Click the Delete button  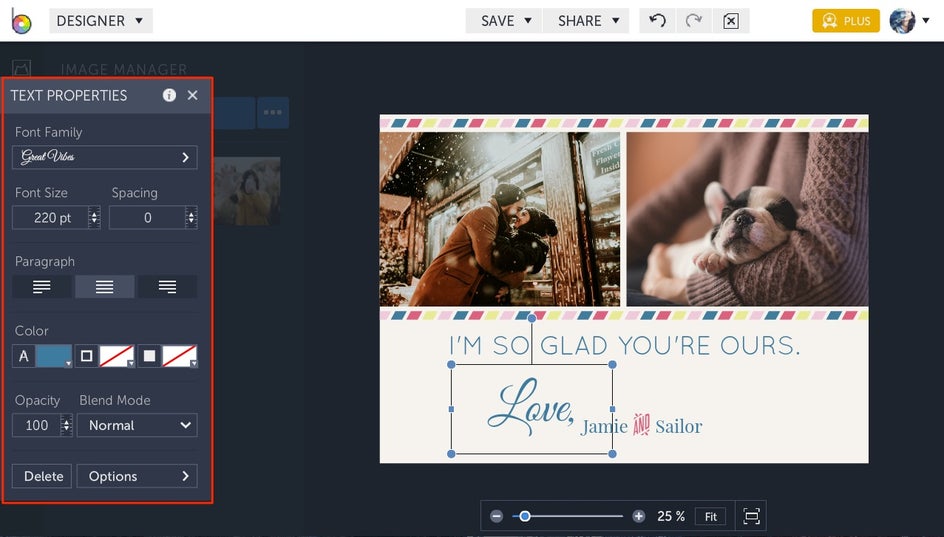coord(42,476)
